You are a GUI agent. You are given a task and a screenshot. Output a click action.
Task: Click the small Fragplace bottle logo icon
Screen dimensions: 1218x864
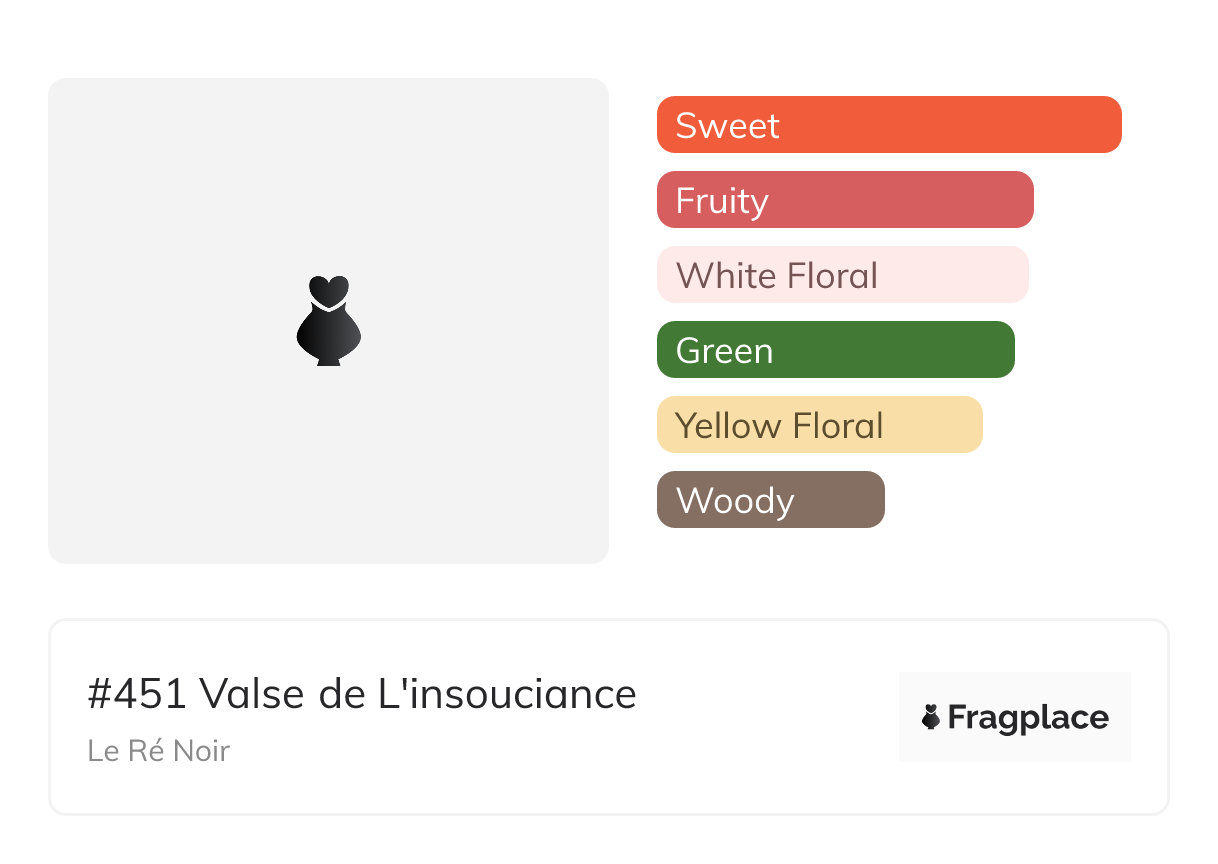point(931,717)
